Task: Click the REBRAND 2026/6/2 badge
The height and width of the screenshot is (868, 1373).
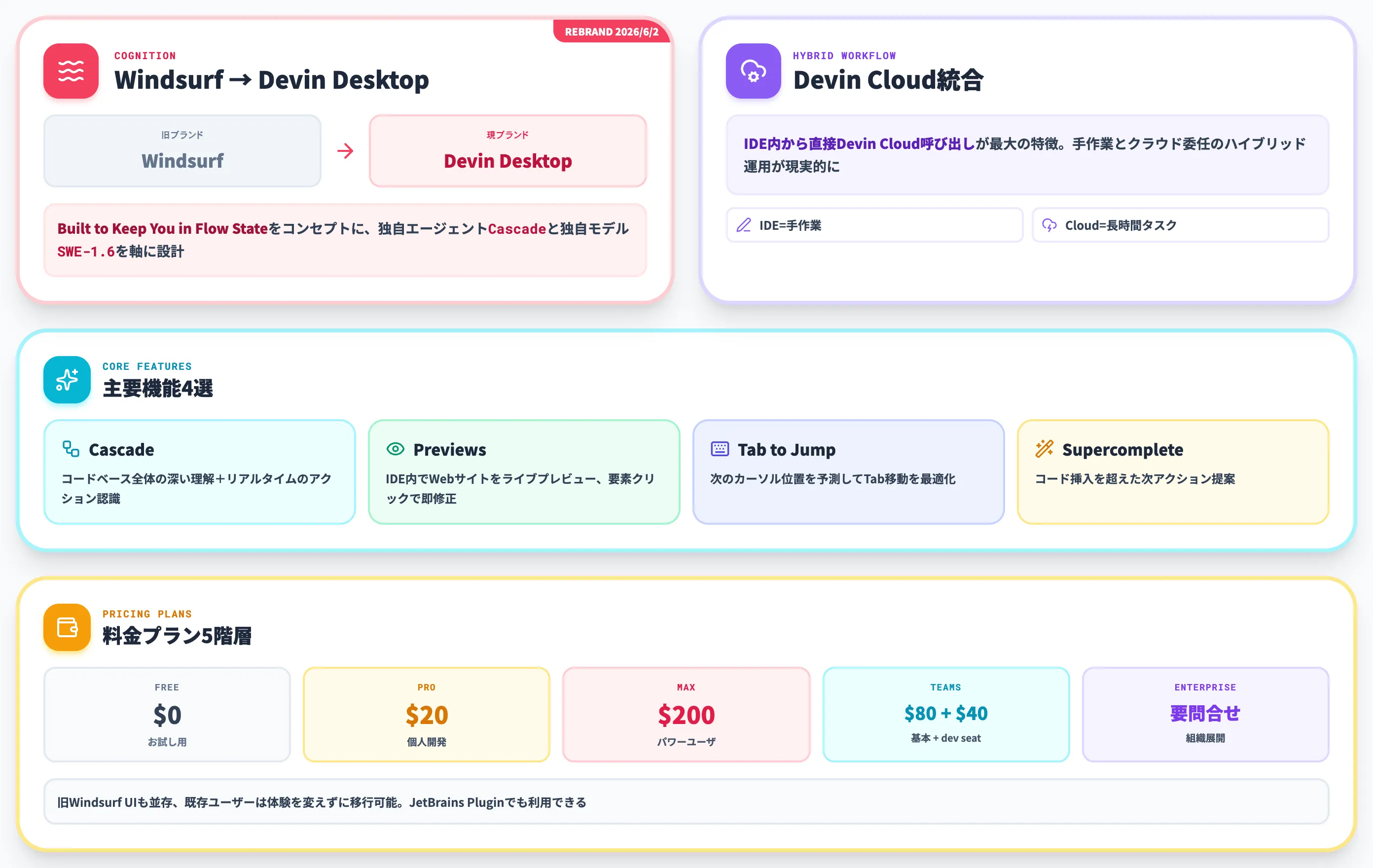Action: [x=611, y=32]
